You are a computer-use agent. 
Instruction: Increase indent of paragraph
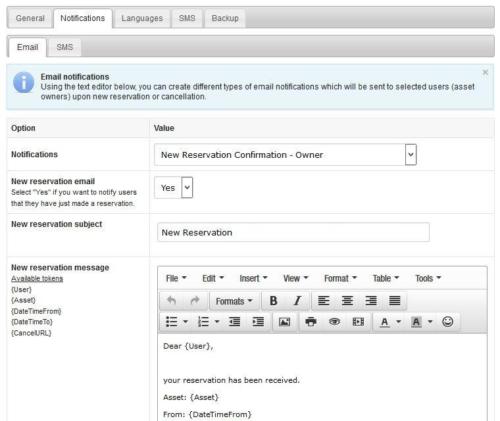point(258,322)
